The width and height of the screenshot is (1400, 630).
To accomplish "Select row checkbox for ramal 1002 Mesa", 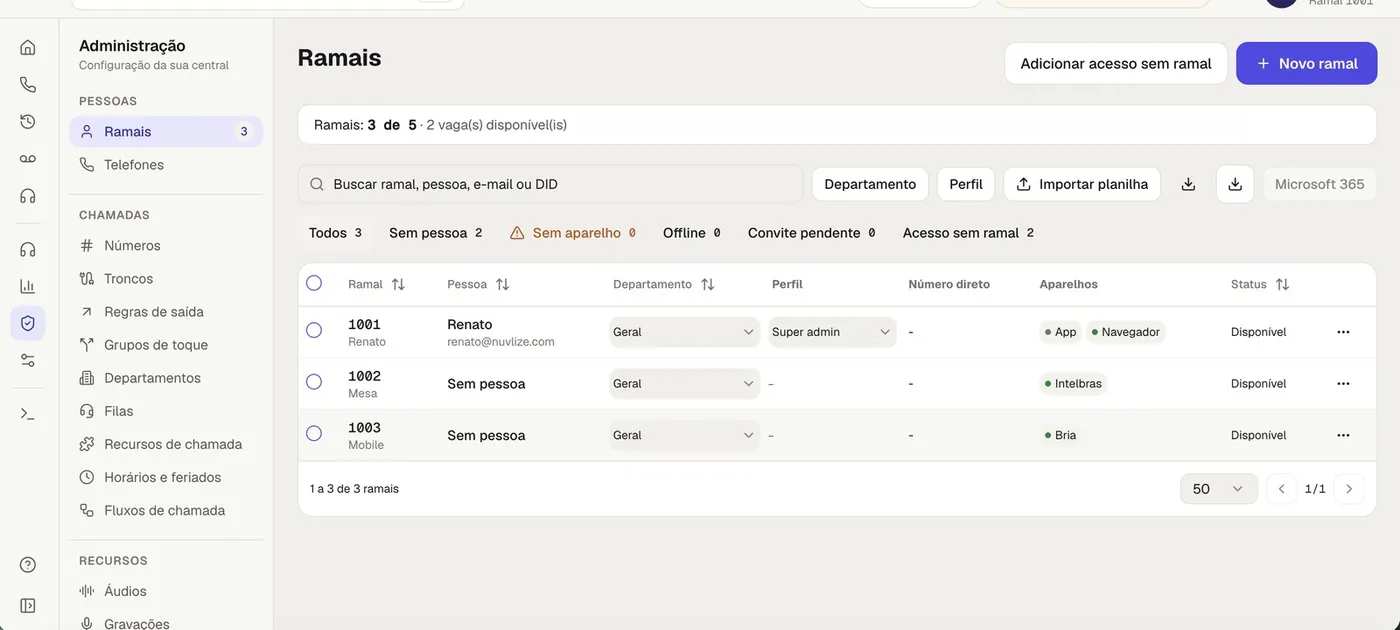I will click(314, 382).
